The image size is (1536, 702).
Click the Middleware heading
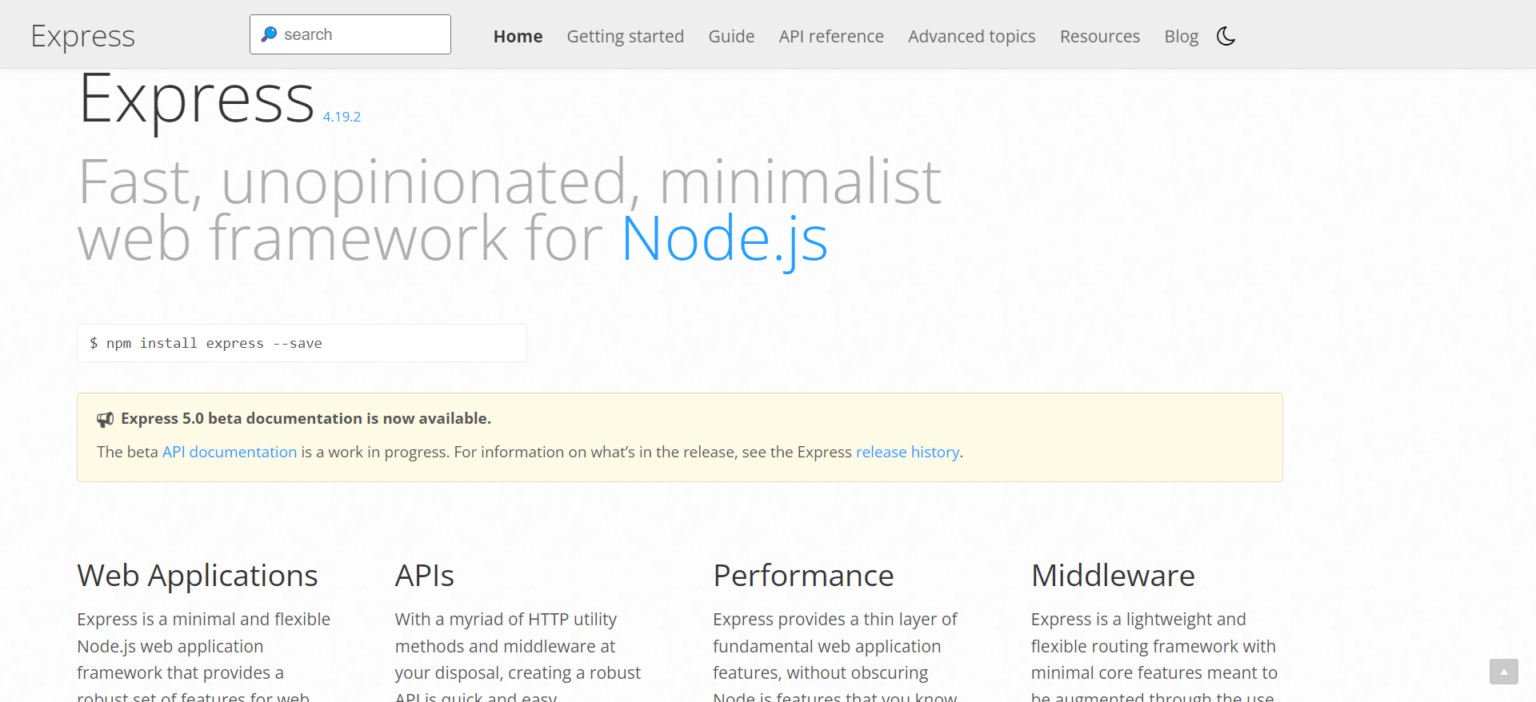1113,575
